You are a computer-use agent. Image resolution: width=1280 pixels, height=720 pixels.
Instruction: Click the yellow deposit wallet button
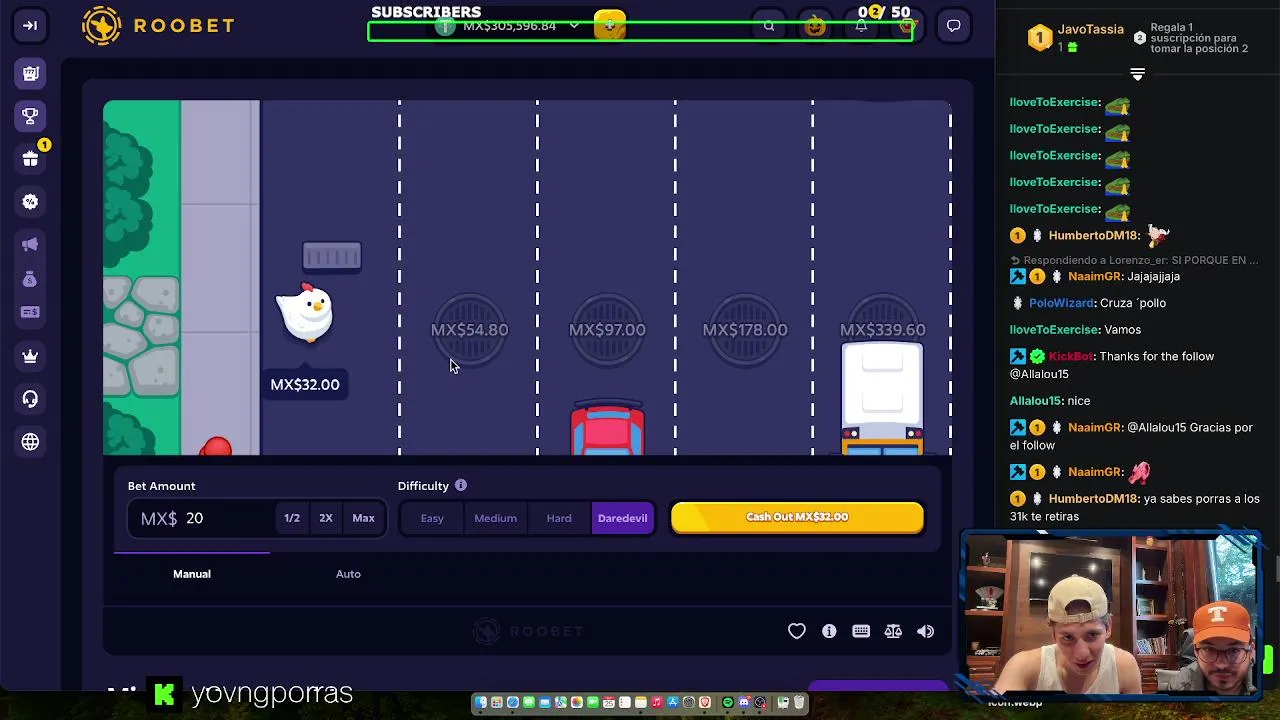(x=610, y=26)
